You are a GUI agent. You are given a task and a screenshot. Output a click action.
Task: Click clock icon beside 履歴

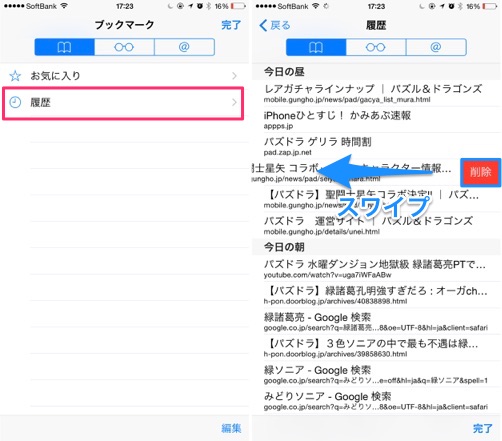point(15,102)
